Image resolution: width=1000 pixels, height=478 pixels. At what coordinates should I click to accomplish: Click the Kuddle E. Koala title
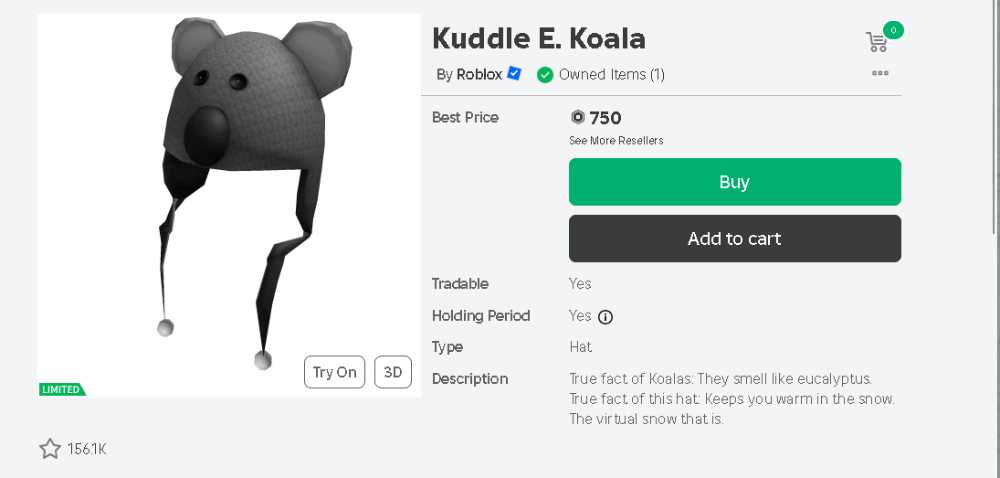coord(539,39)
